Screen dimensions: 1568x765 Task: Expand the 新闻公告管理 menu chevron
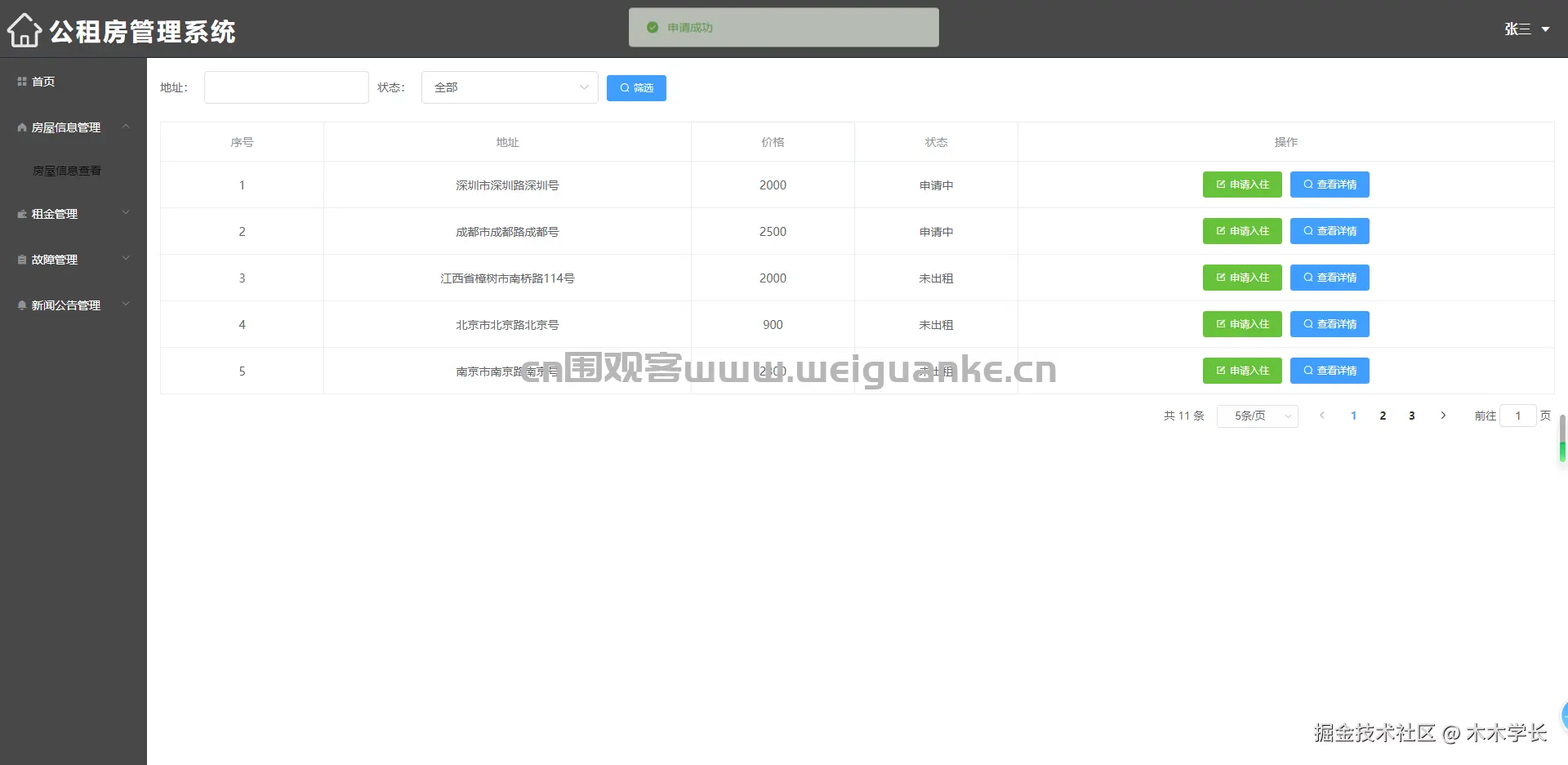click(126, 305)
